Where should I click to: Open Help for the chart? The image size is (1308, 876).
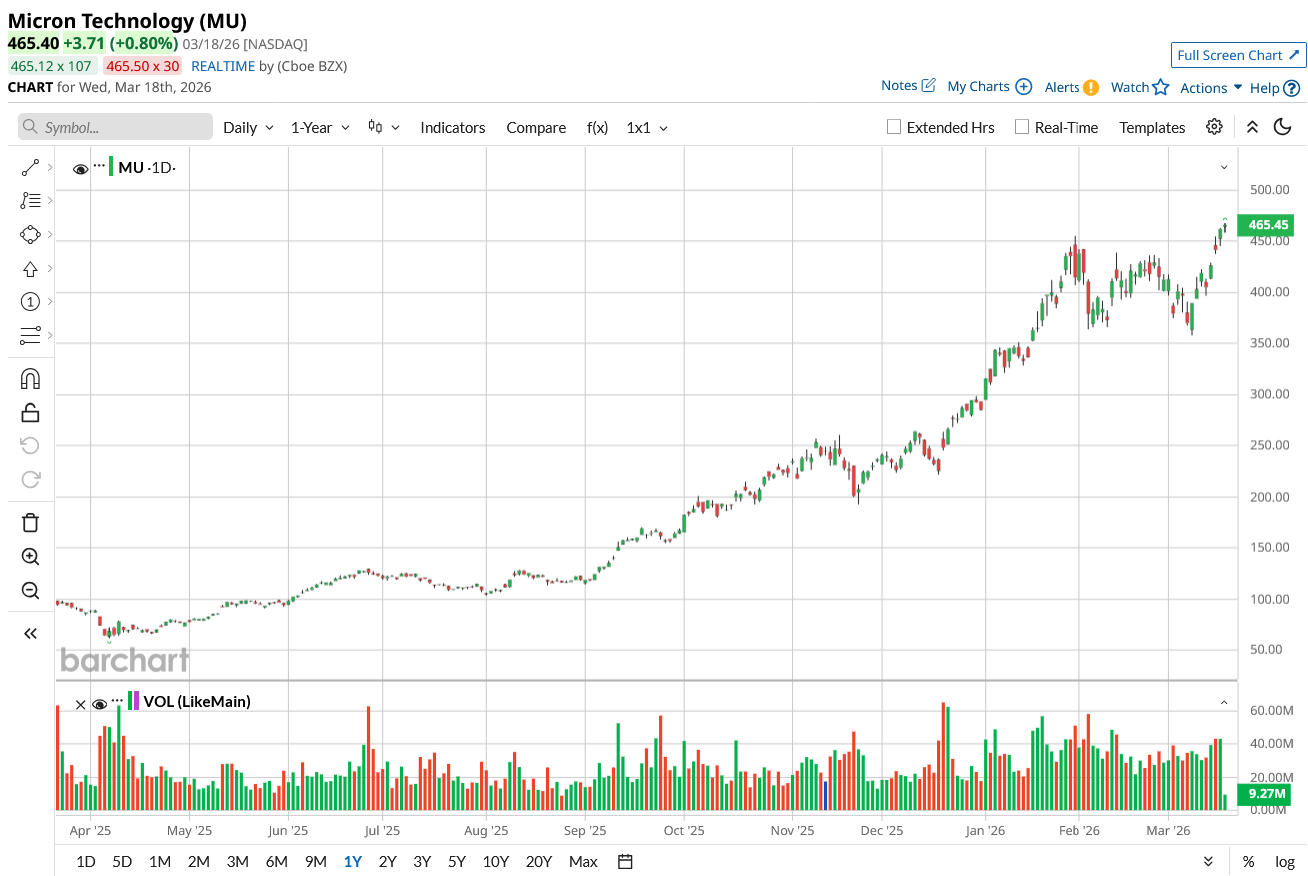pyautogui.click(x=1275, y=88)
